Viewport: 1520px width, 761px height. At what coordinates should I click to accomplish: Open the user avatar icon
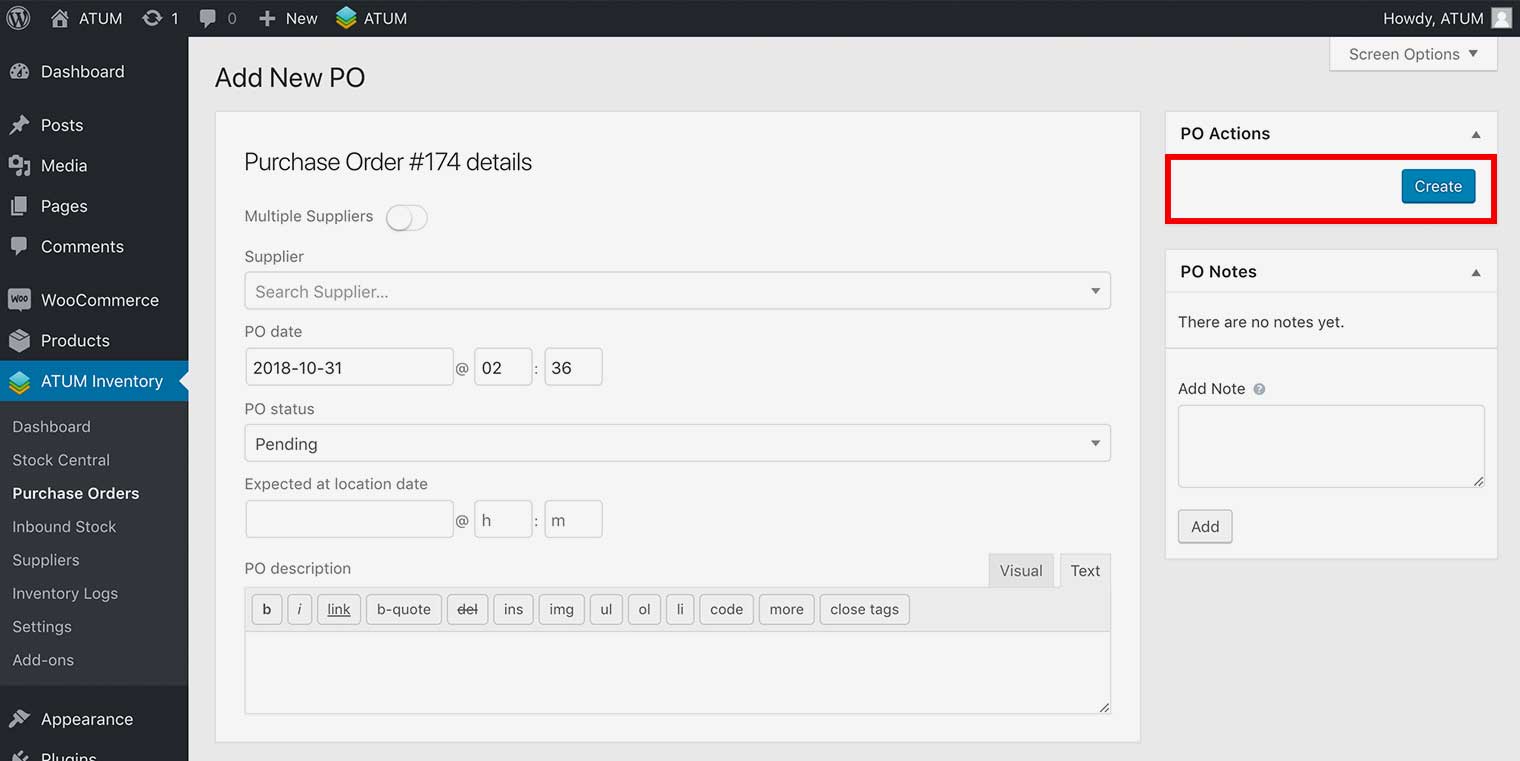pyautogui.click(x=1501, y=18)
